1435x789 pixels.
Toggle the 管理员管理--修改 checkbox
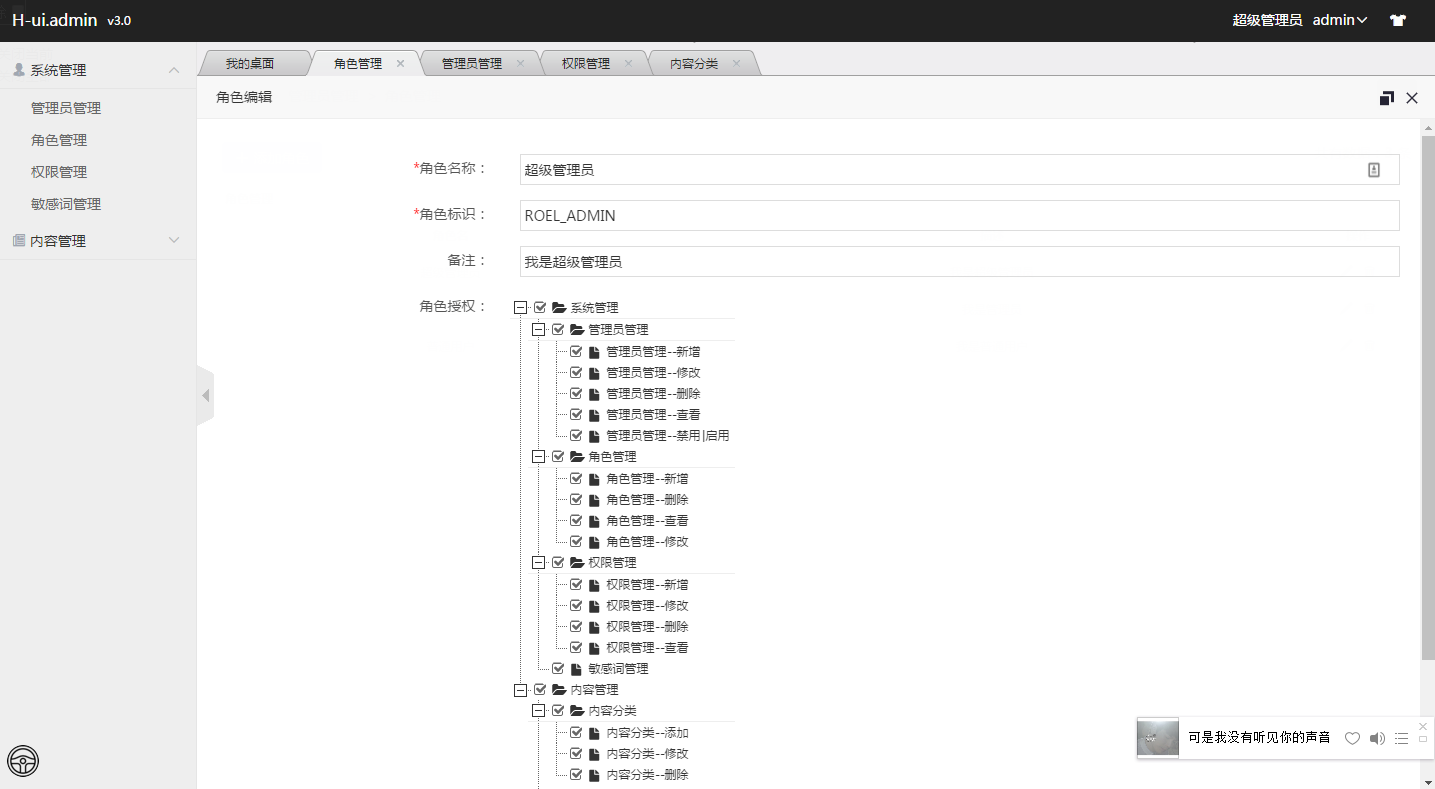click(576, 372)
